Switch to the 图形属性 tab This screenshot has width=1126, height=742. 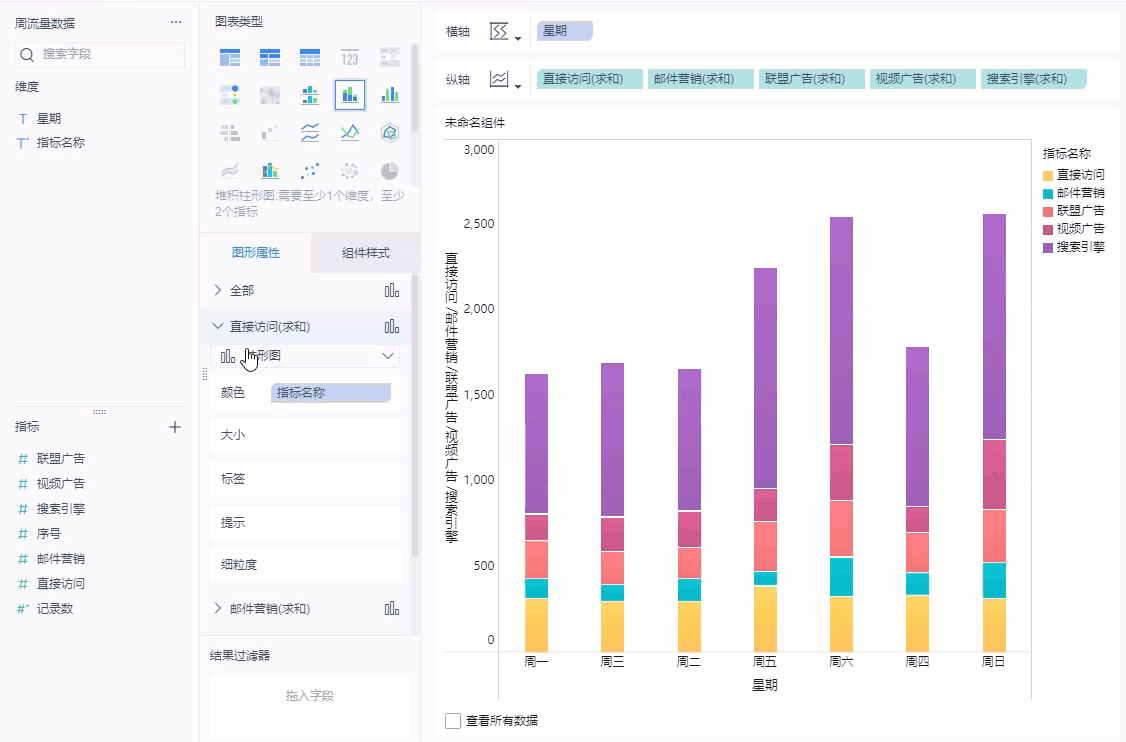coord(256,253)
